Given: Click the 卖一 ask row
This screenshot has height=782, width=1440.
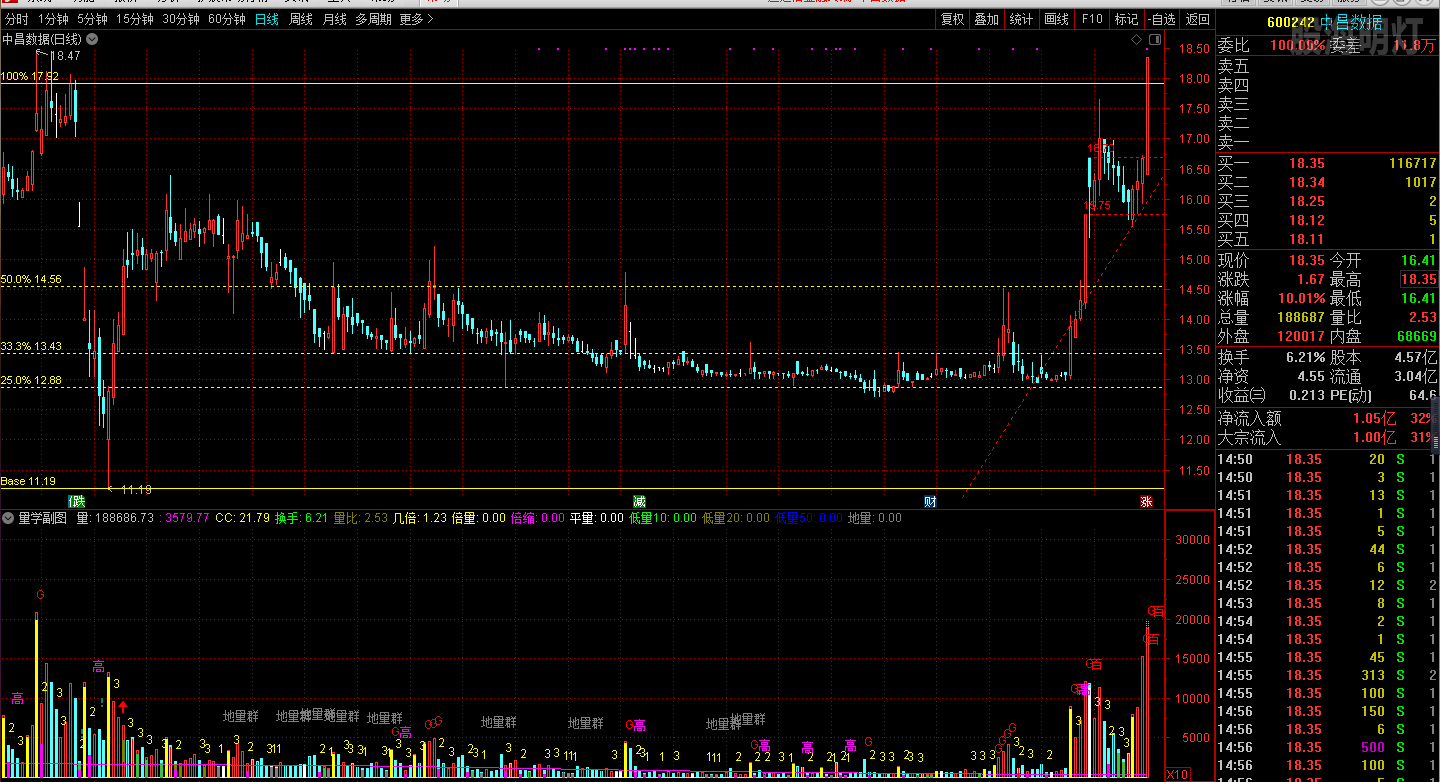Looking at the screenshot, I should [x=1327, y=143].
